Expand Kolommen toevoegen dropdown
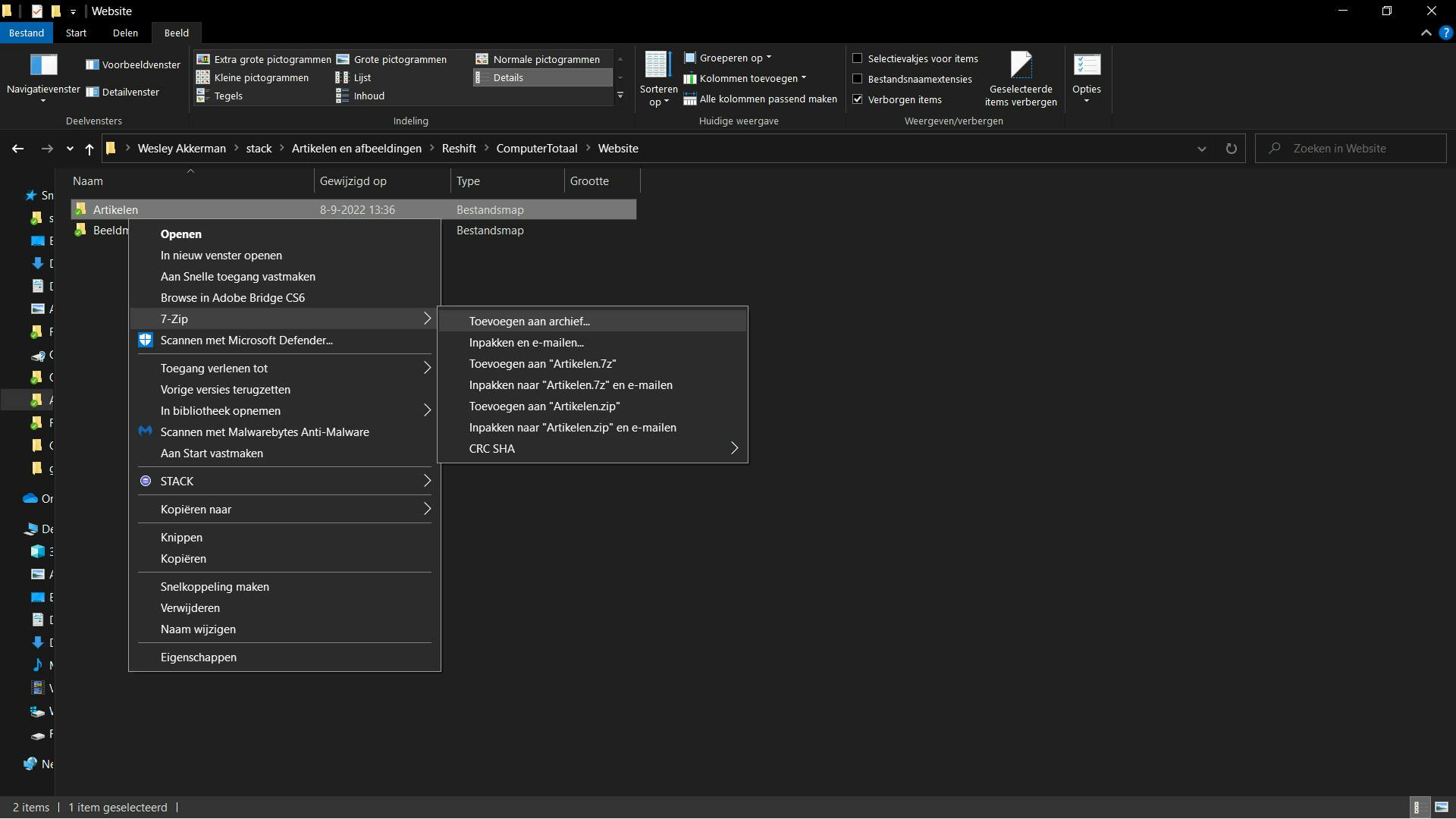This screenshot has height=819, width=1456. click(x=747, y=78)
